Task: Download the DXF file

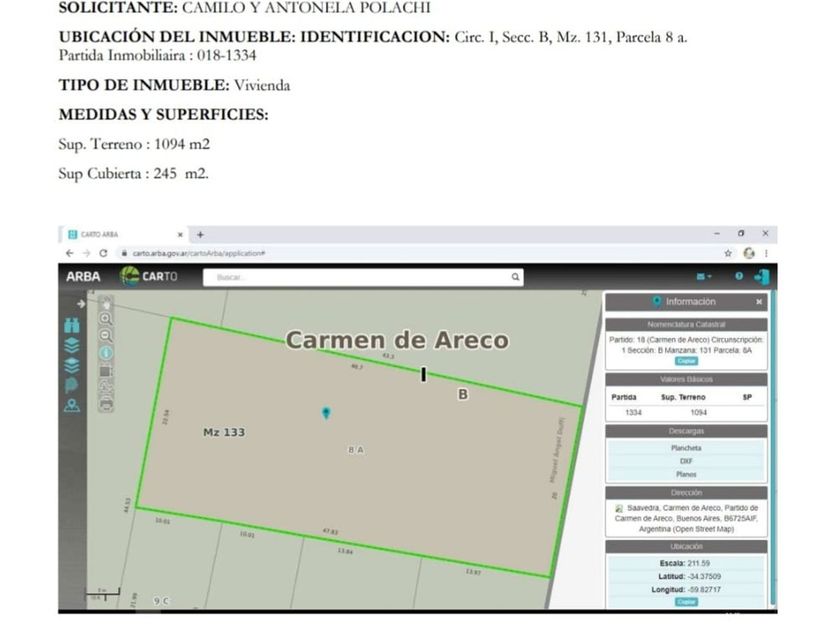Action: point(686,461)
